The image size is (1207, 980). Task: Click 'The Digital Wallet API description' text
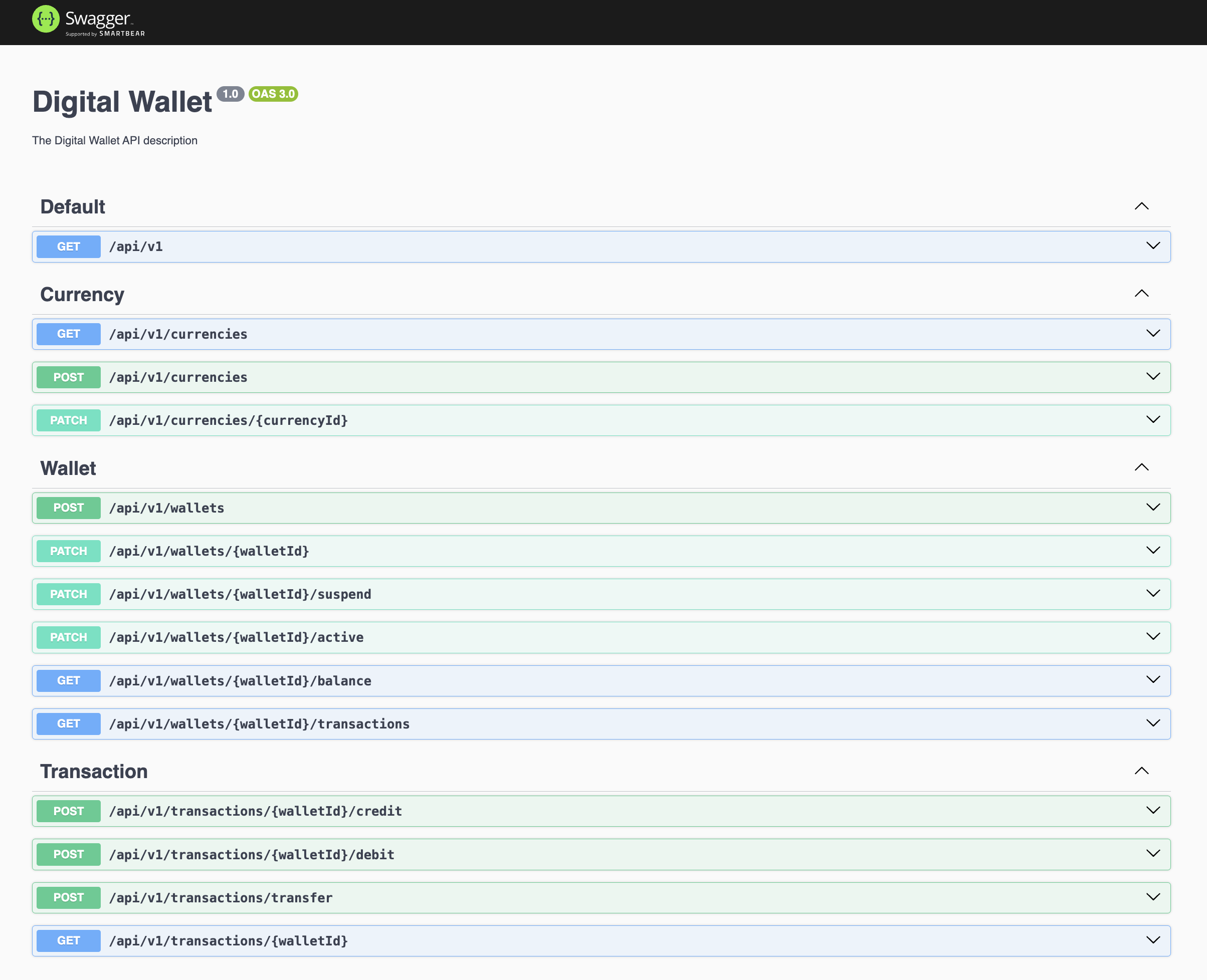pyautogui.click(x=115, y=141)
